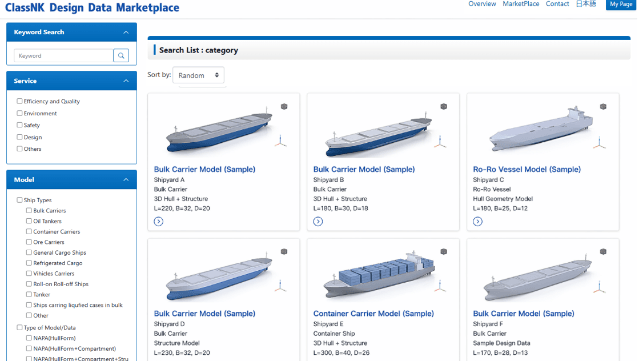Click axis icon on Shipyard D card
The height and width of the screenshot is (361, 643).
coord(280,286)
